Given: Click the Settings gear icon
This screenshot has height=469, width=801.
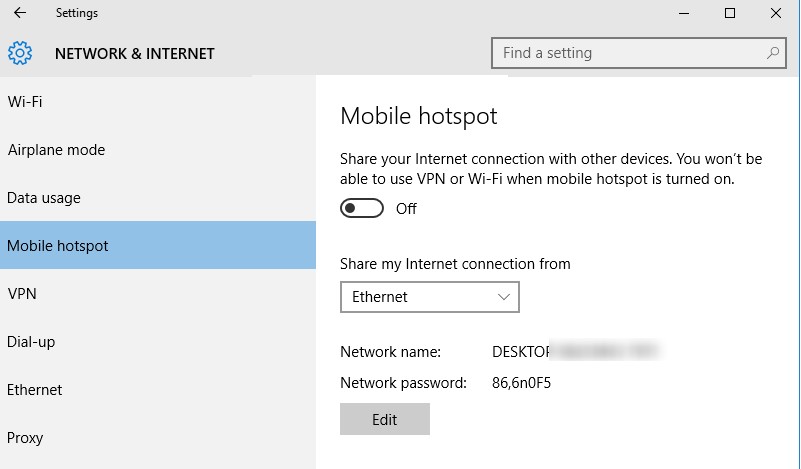Looking at the screenshot, I should coord(20,53).
